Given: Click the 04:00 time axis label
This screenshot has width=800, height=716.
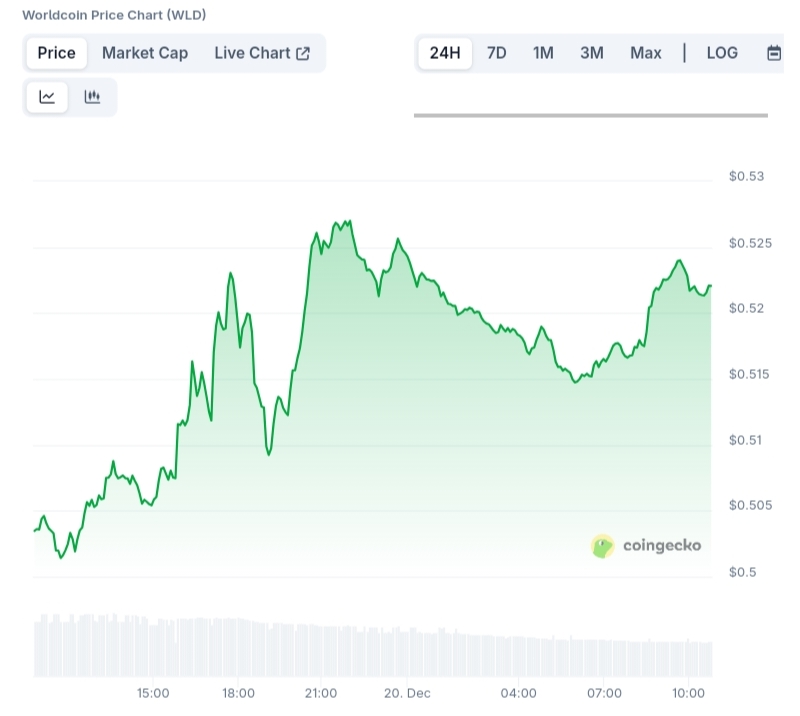Looking at the screenshot, I should [518, 693].
